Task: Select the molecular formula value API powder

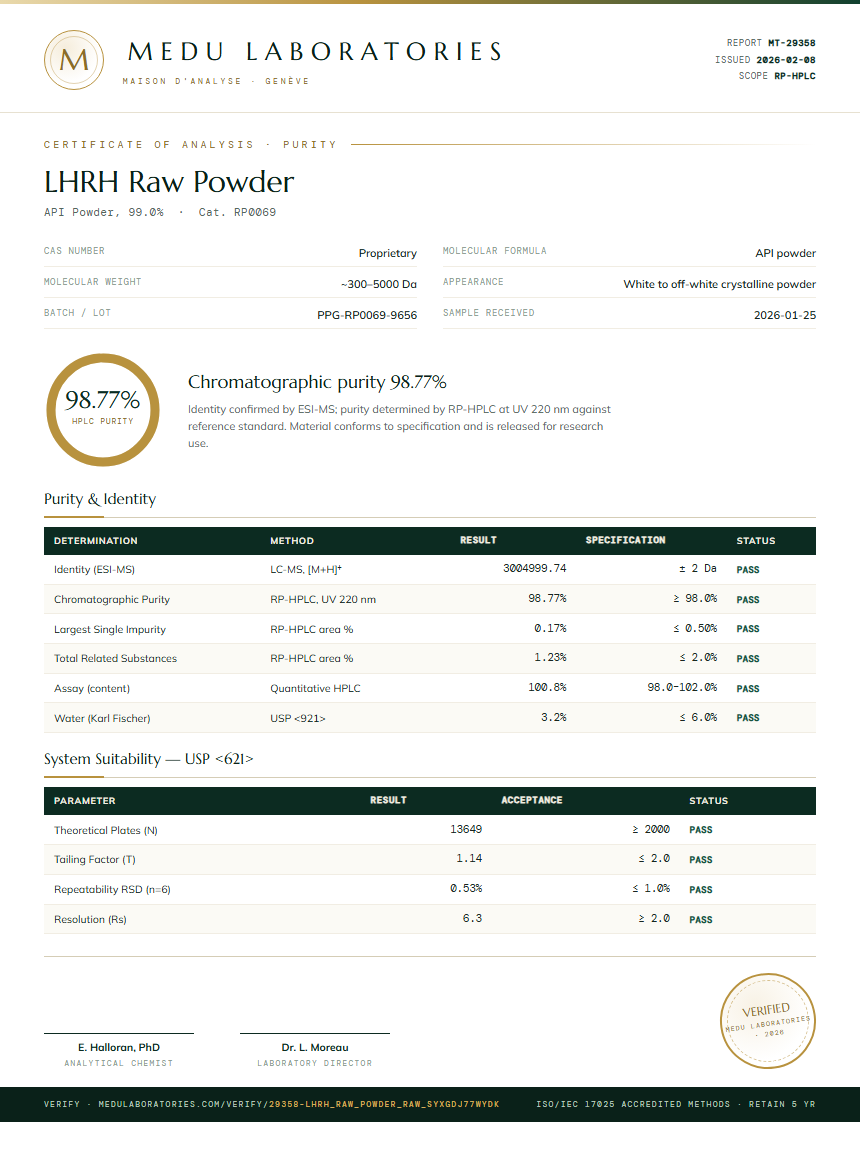Action: point(786,253)
